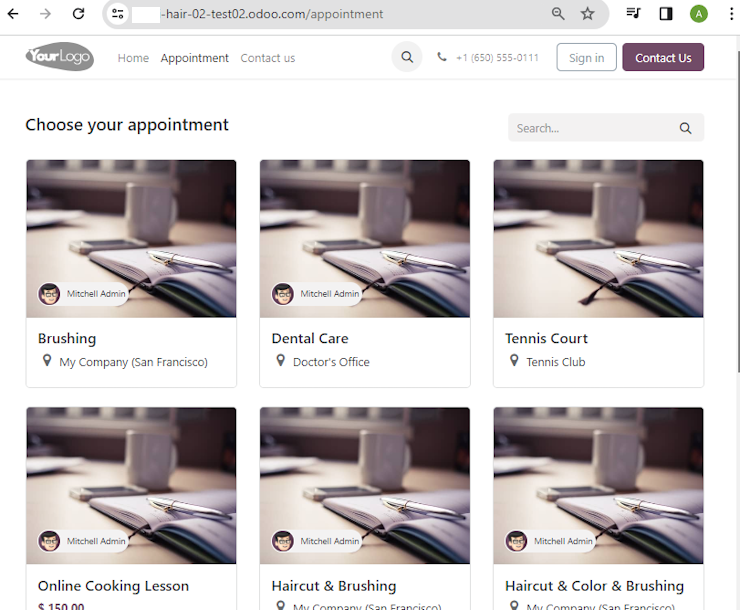740x610 pixels.
Task: Click location pin beside My Company on Brushing
Action: coord(47,361)
